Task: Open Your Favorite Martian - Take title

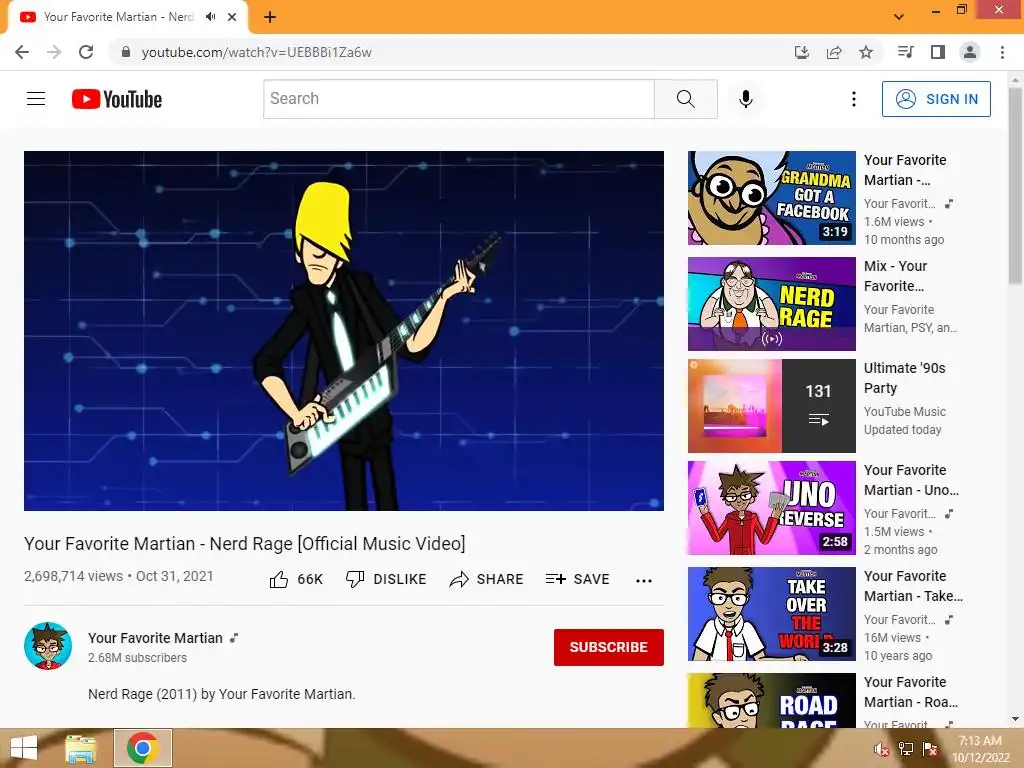Action: [913, 586]
